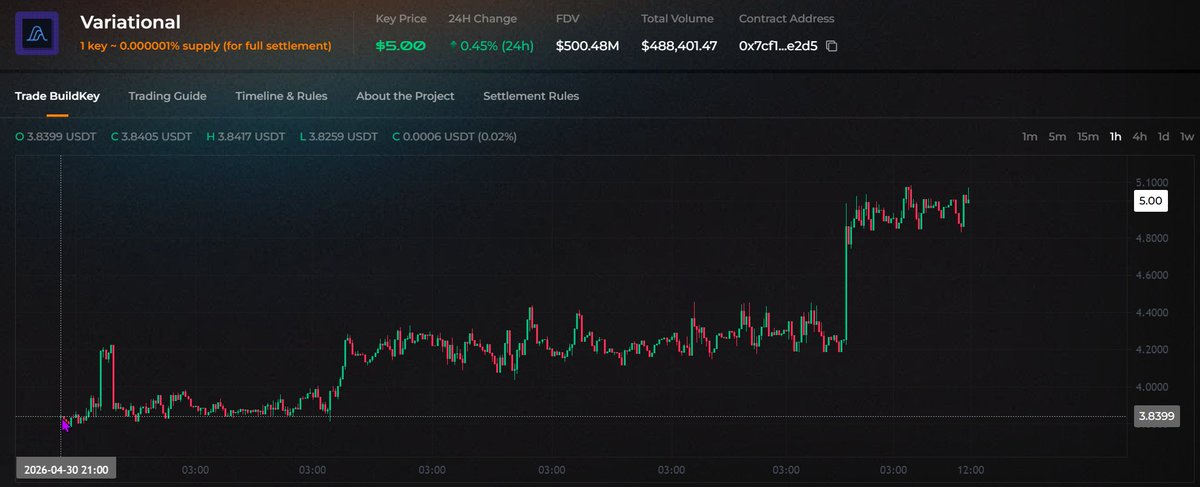1200x487 pixels.
Task: Click the 2026-04-30 21:00 time label
Action: tap(66, 469)
